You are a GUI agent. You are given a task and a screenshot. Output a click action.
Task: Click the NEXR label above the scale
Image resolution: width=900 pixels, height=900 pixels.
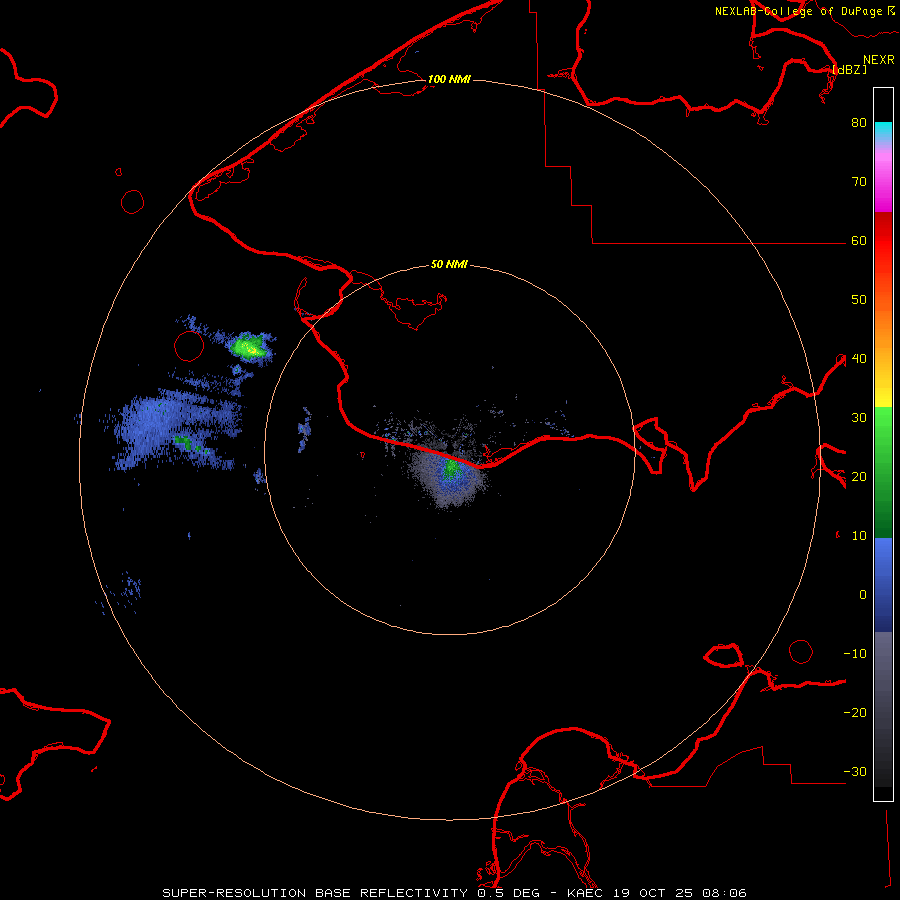(x=879, y=60)
